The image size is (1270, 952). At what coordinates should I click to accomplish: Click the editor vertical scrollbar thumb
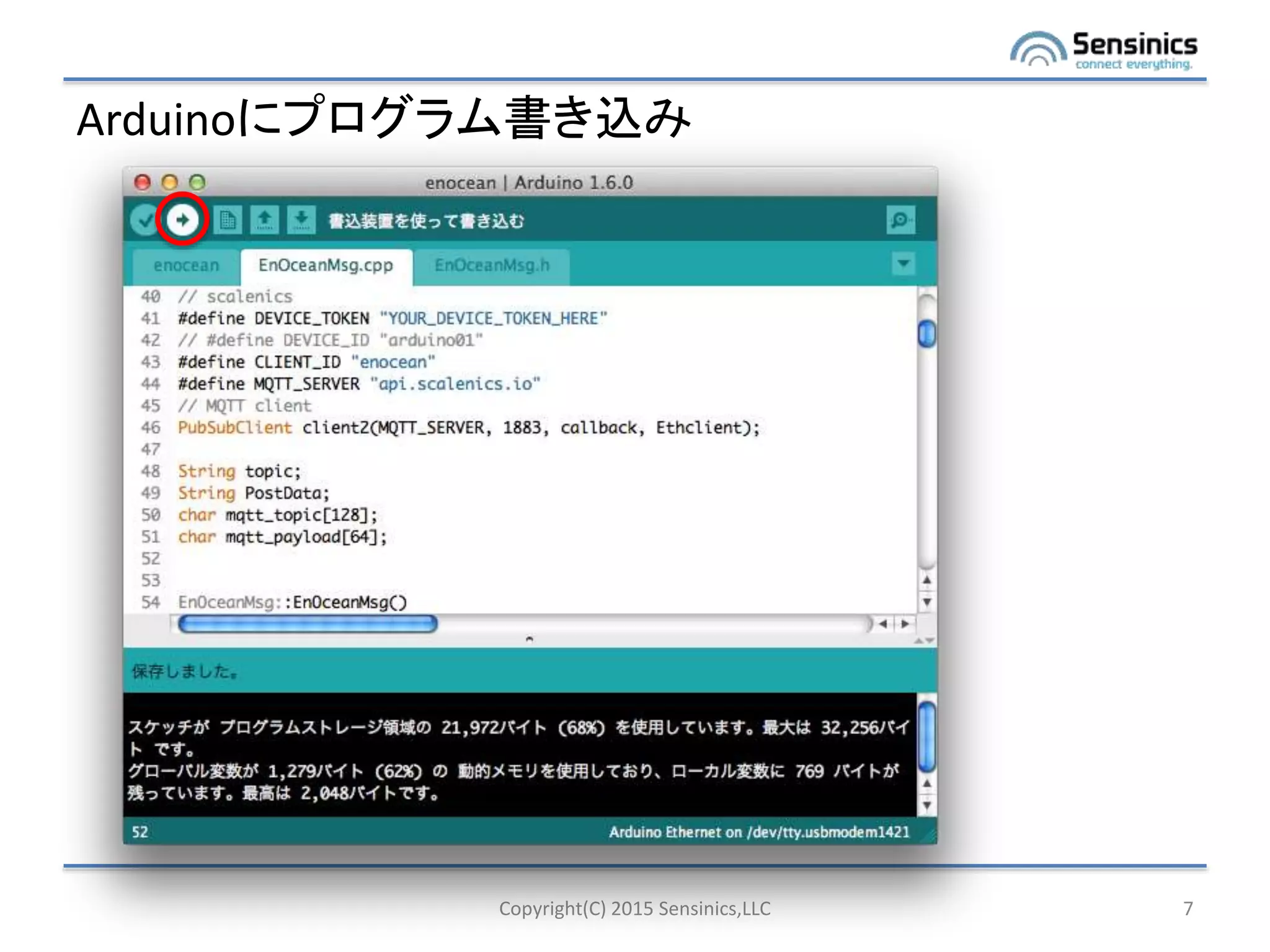(926, 334)
